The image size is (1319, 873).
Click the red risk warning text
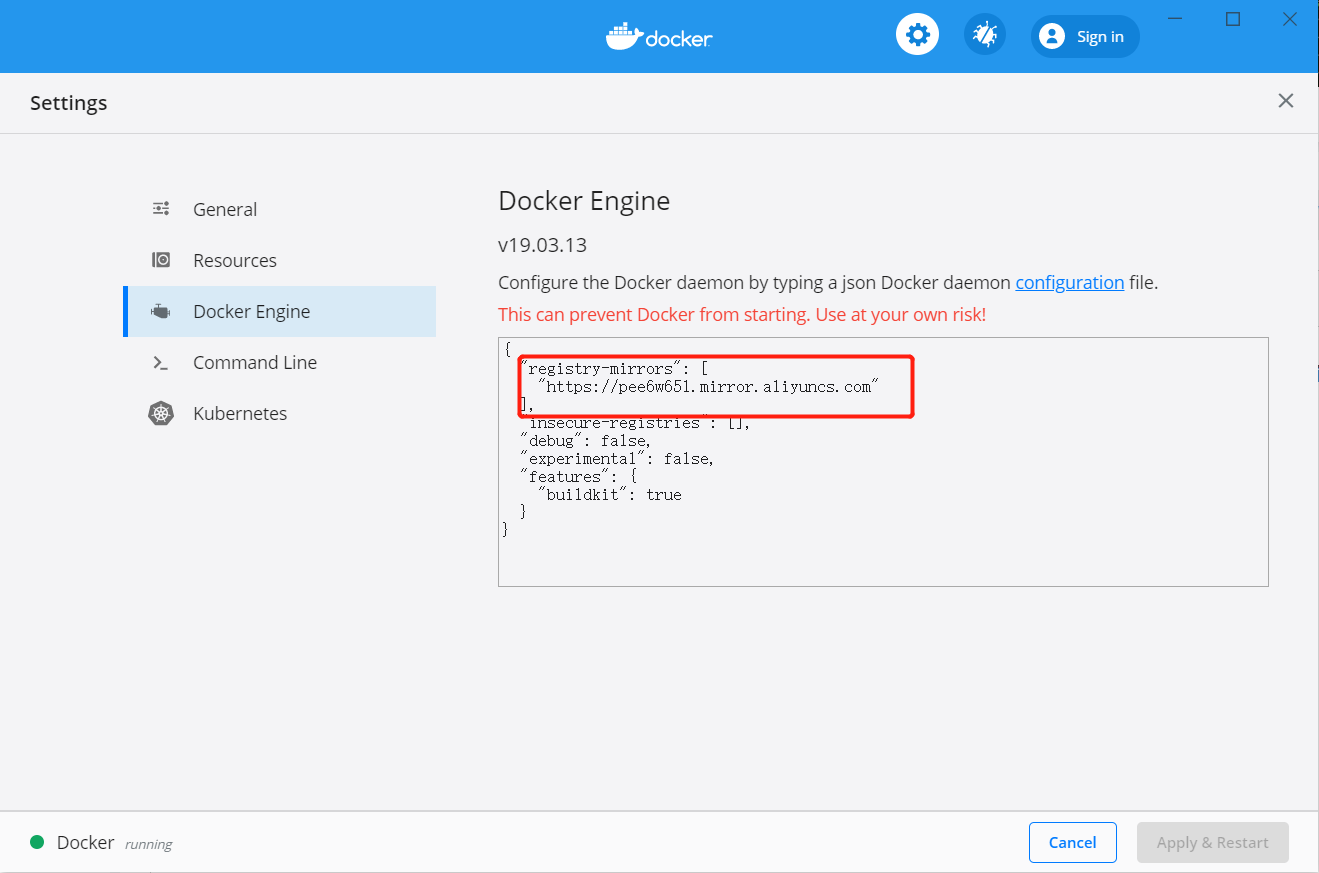pos(742,314)
